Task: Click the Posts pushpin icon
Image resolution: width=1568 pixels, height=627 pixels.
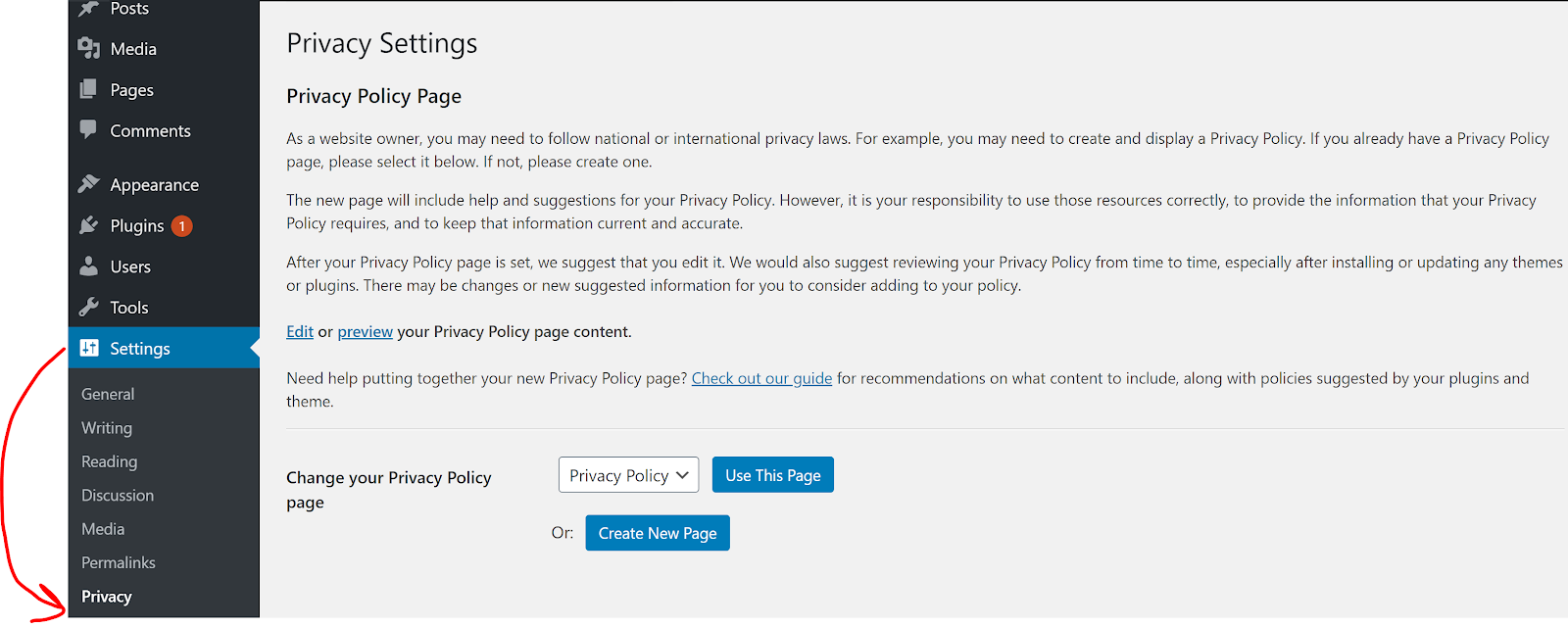Action: pyautogui.click(x=89, y=9)
